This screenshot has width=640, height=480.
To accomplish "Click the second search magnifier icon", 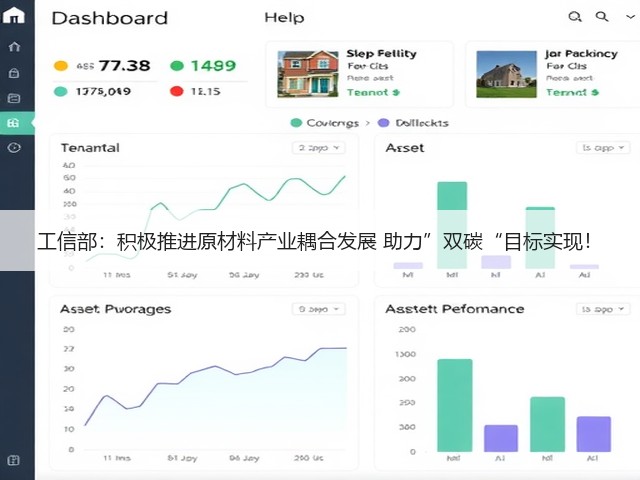I will click(602, 16).
